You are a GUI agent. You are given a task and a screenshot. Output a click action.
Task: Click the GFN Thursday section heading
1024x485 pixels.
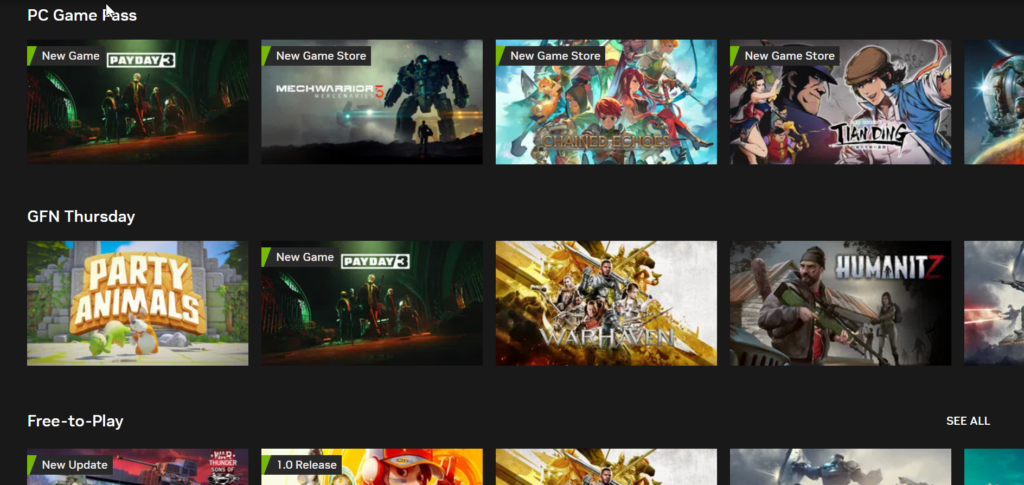tap(81, 217)
